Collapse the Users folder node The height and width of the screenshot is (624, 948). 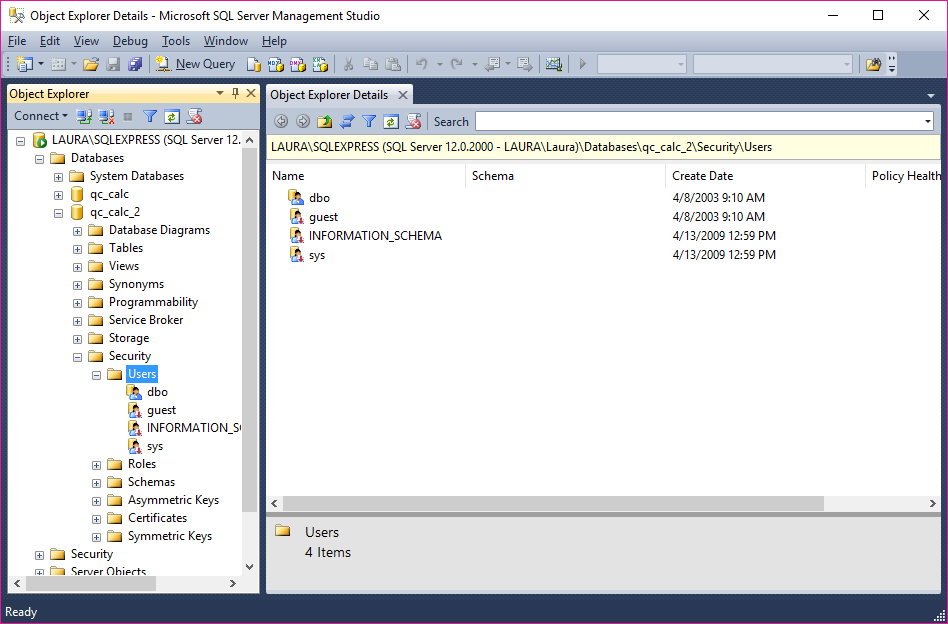(97, 375)
